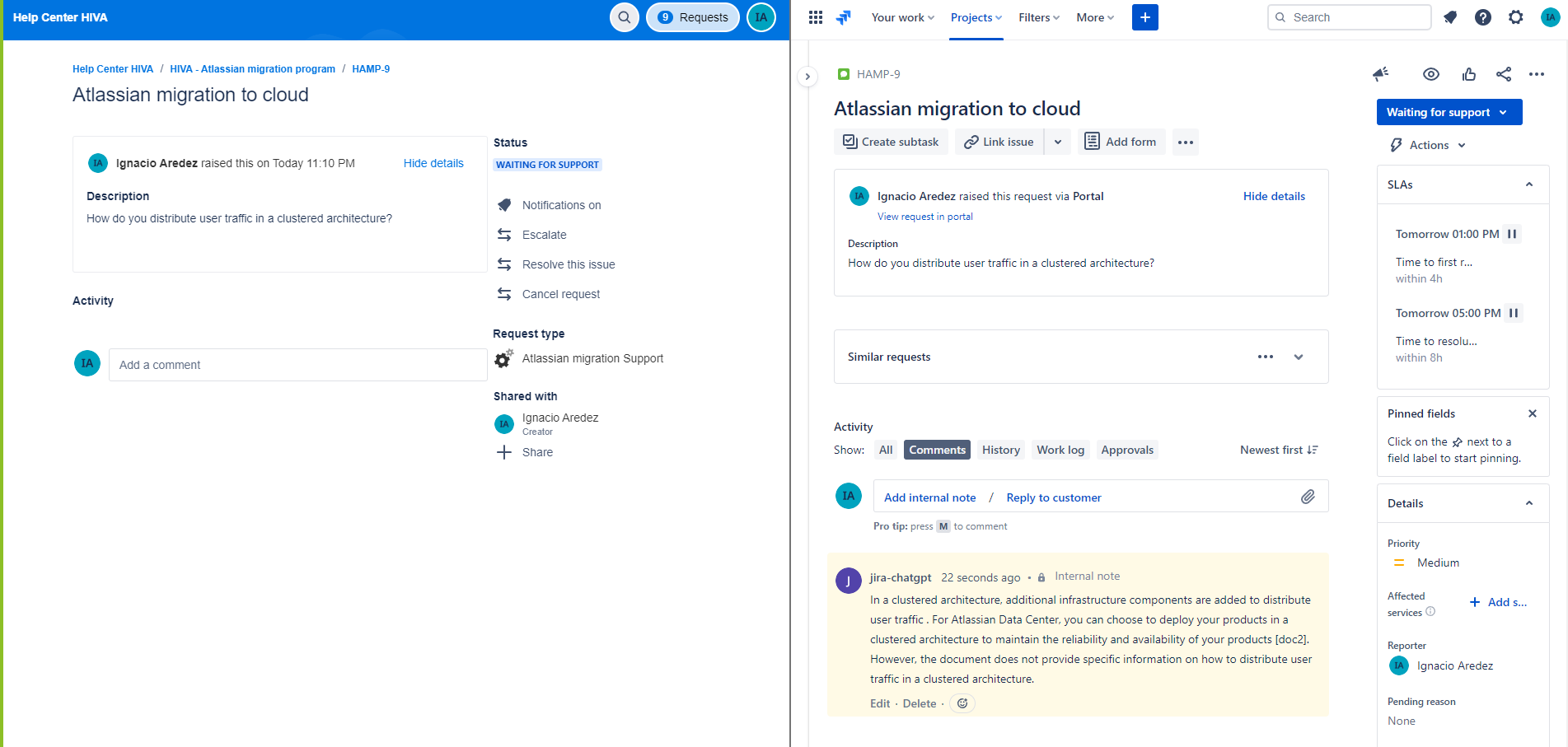Open the Actions dropdown
Image resolution: width=1568 pixels, height=747 pixels.
point(1428,145)
